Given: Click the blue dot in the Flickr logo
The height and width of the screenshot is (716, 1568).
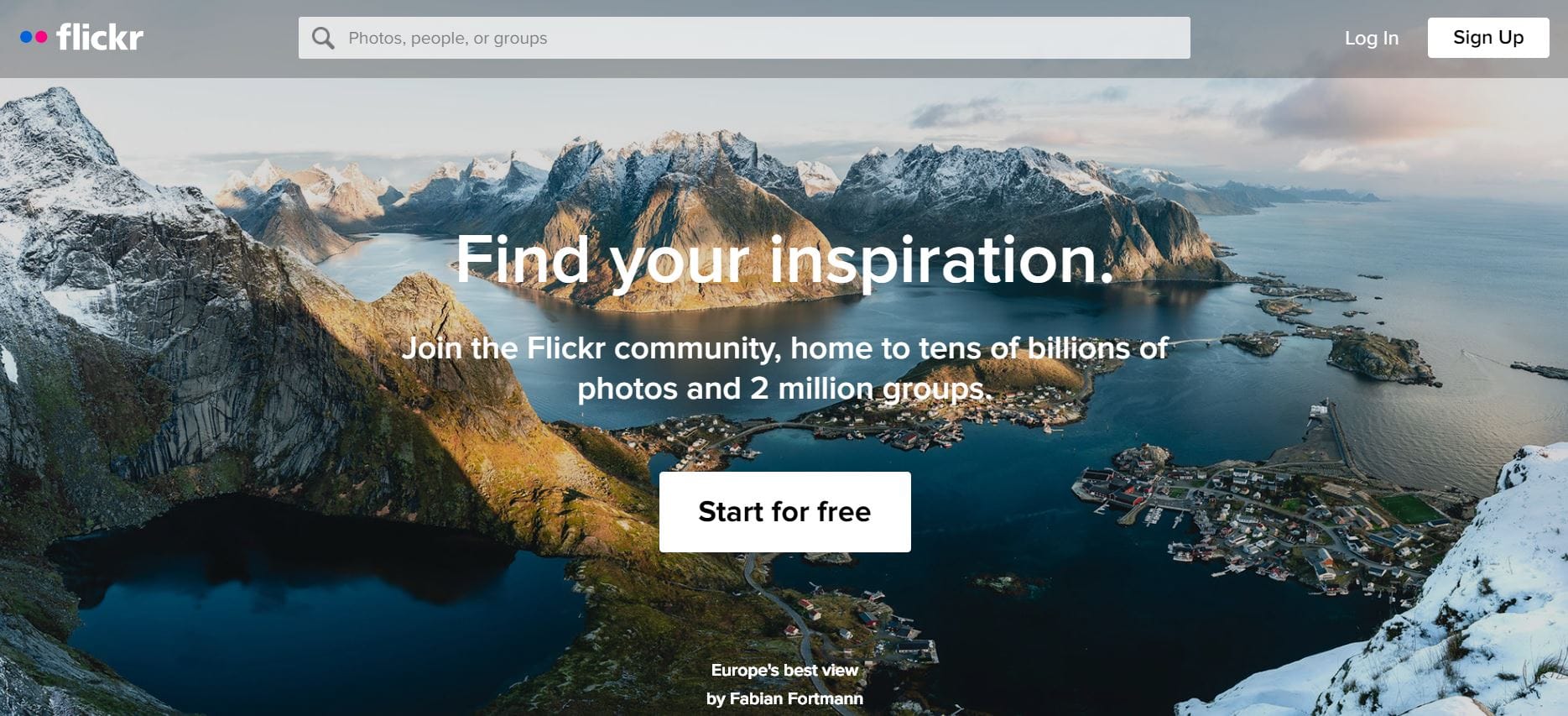Looking at the screenshot, I should 26,37.
